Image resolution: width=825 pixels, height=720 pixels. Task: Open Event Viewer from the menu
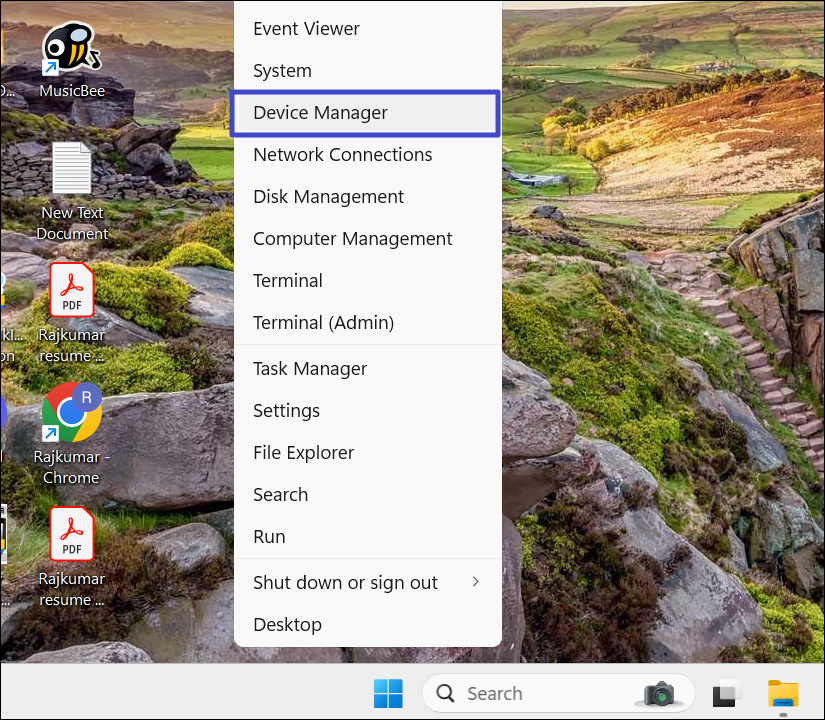click(306, 29)
